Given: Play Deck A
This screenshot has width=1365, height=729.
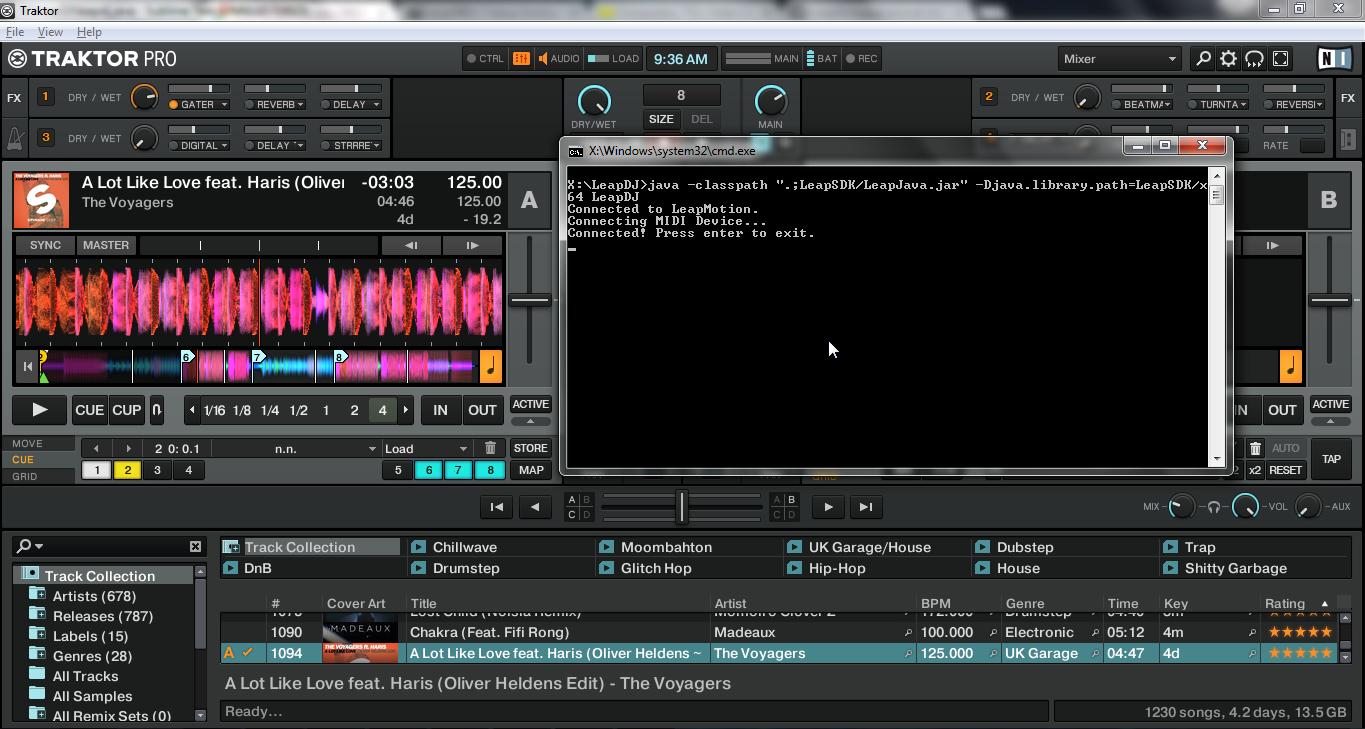Looking at the screenshot, I should [x=40, y=410].
